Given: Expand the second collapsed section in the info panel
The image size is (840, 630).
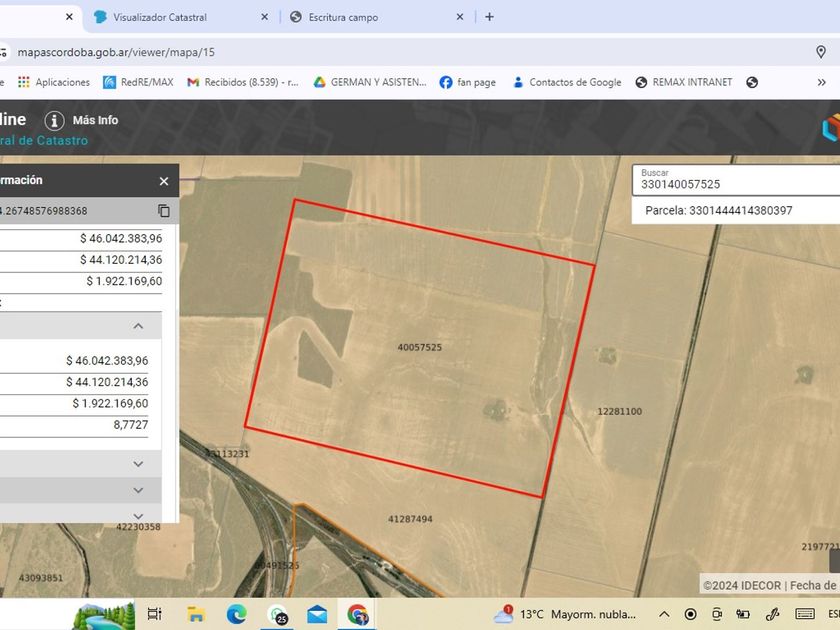Looking at the screenshot, I should [x=139, y=490].
